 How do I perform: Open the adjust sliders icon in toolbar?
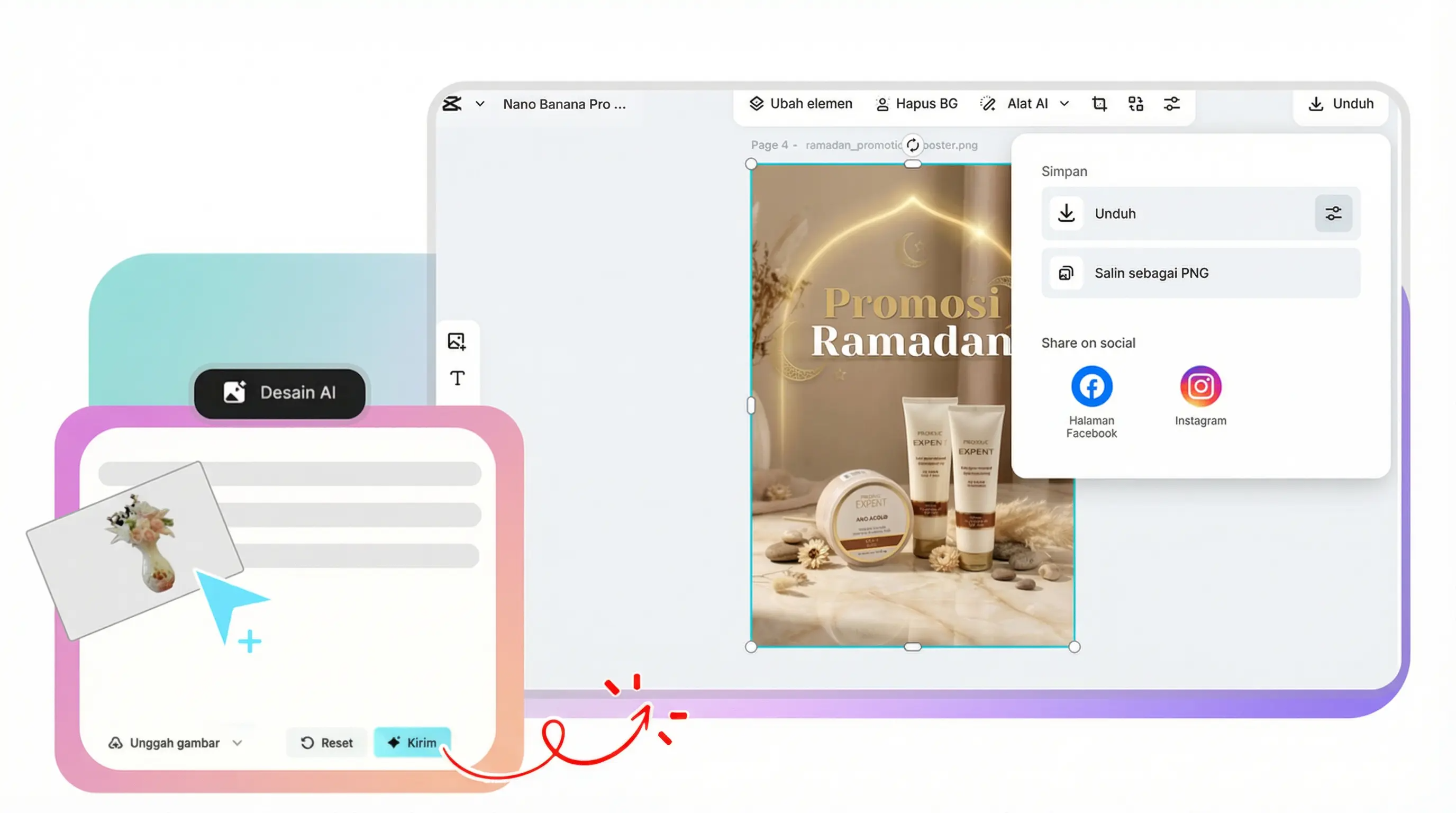click(x=1172, y=104)
